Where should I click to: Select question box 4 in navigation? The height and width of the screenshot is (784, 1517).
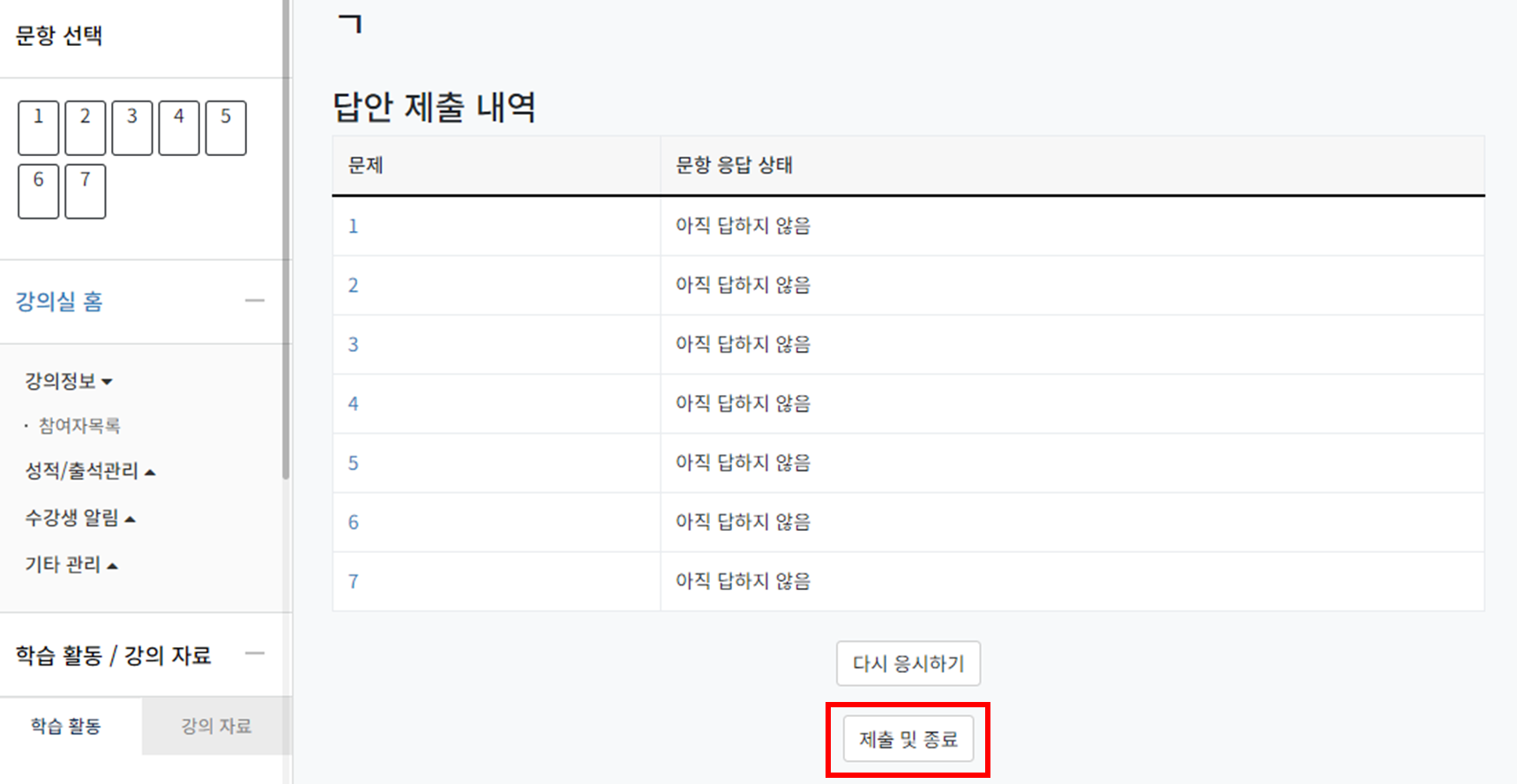(179, 128)
